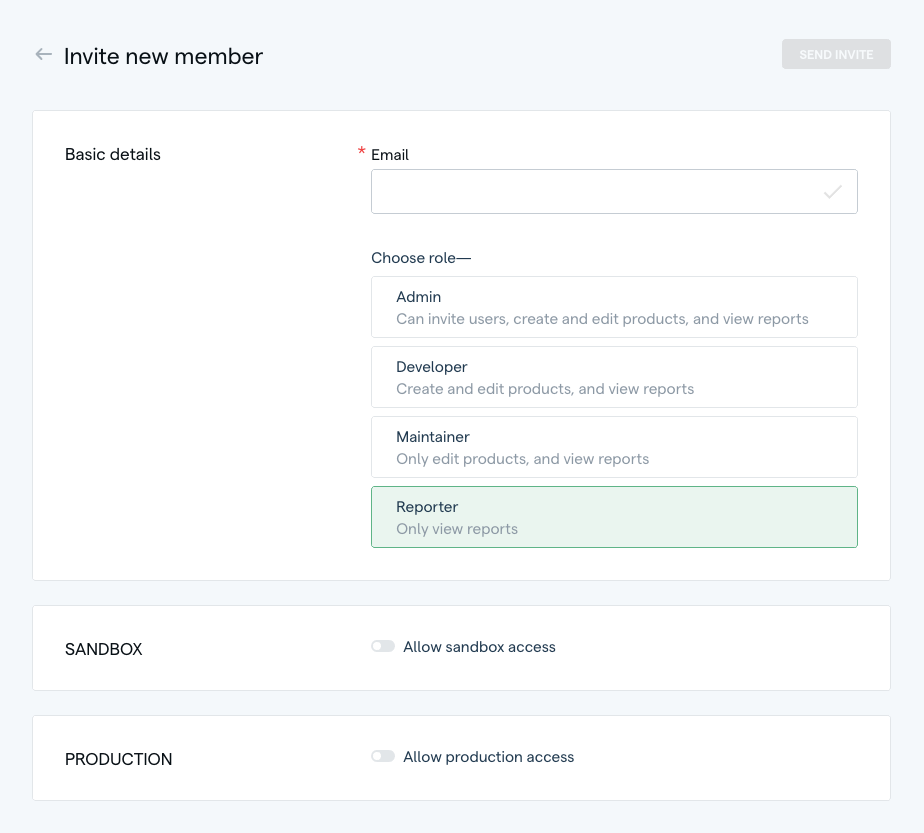Click the red required asterisk near Email
Viewport: 924px width, 833px height.
361,152
